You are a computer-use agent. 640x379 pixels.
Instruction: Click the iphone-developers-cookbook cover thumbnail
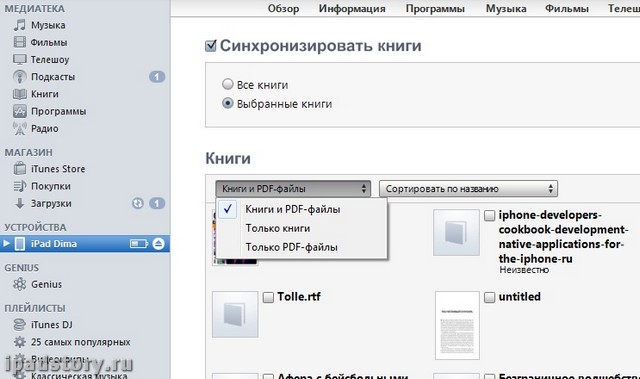click(x=456, y=233)
